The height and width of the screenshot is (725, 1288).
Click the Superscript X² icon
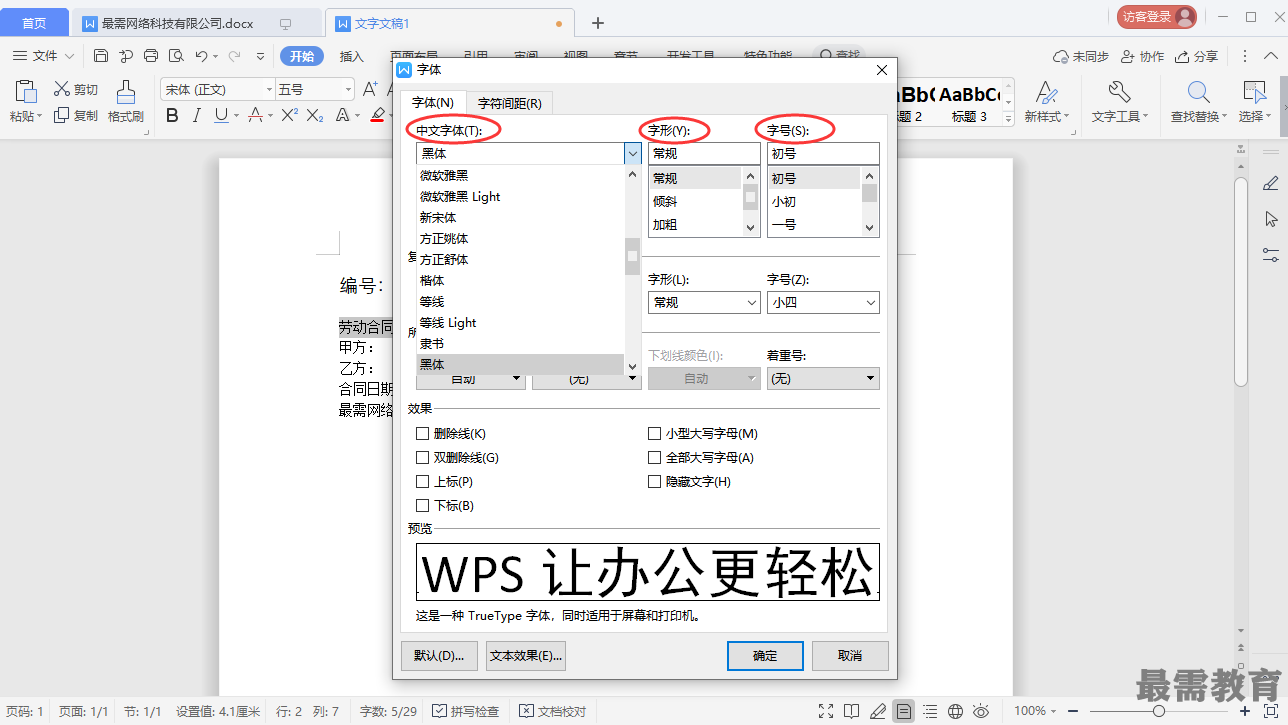pyautogui.click(x=289, y=115)
